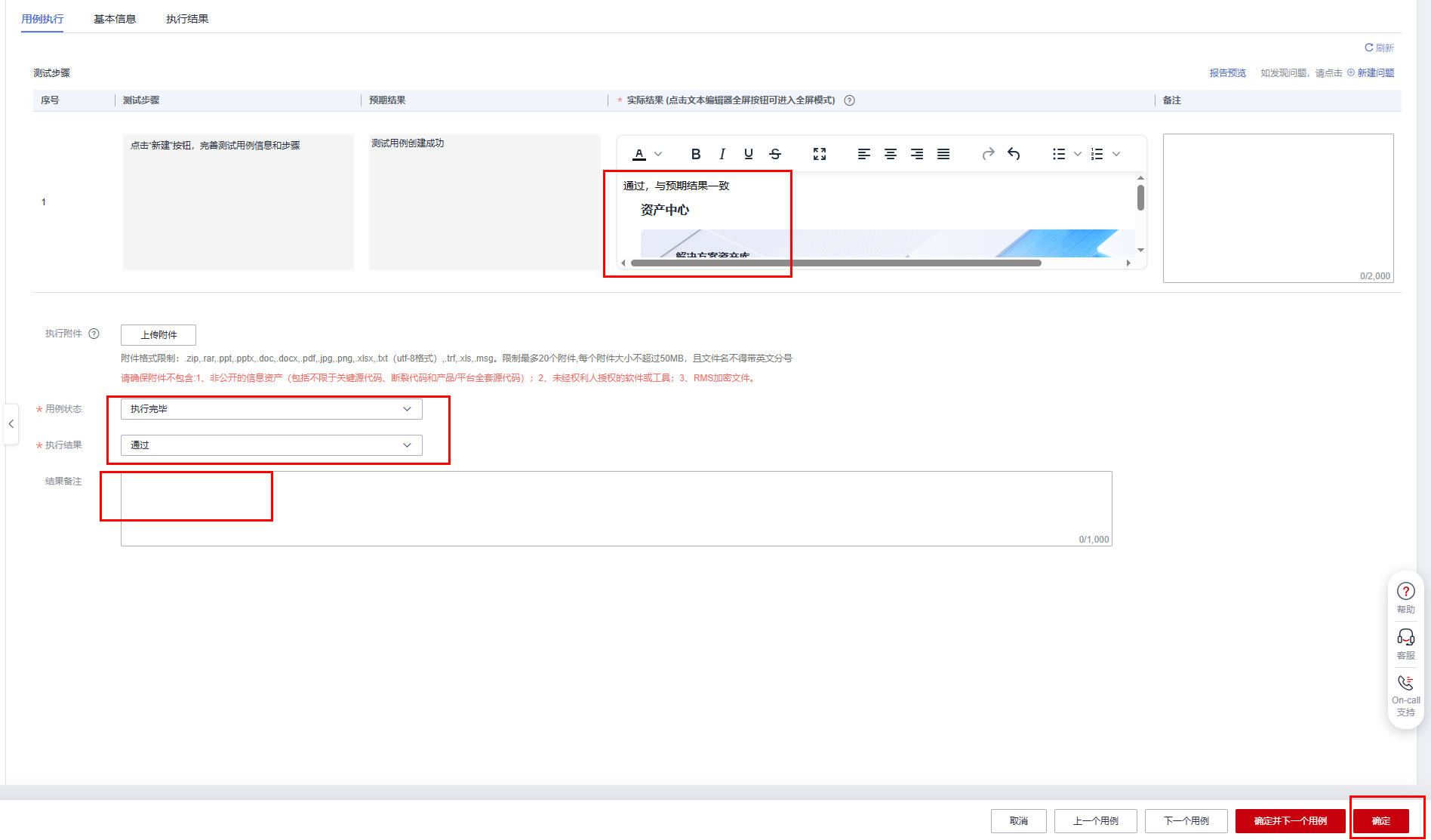Image resolution: width=1431 pixels, height=840 pixels.
Task: Toggle bold formatting in editor
Action: pos(696,154)
